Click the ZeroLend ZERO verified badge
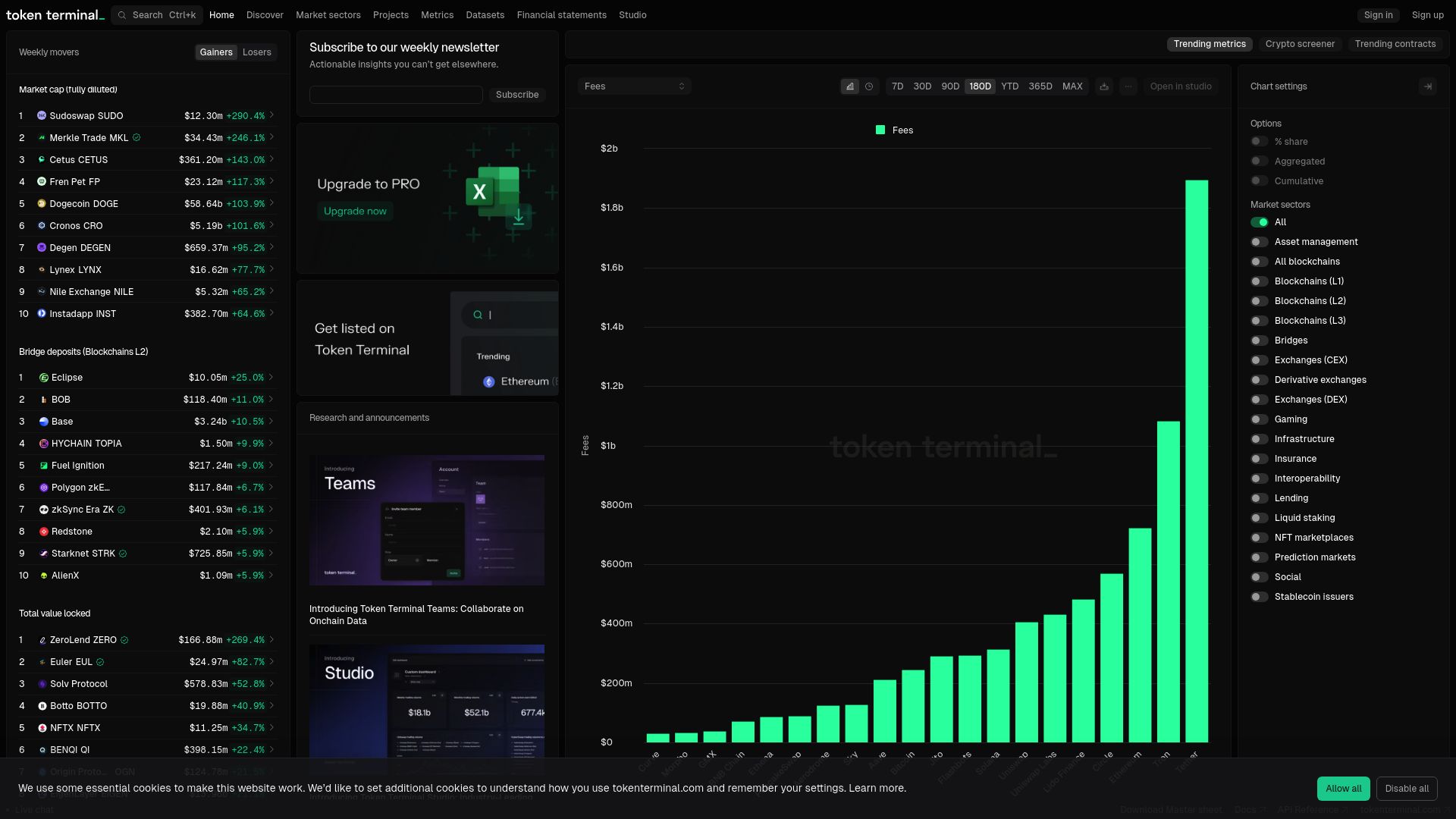The image size is (1456, 819). (x=124, y=640)
